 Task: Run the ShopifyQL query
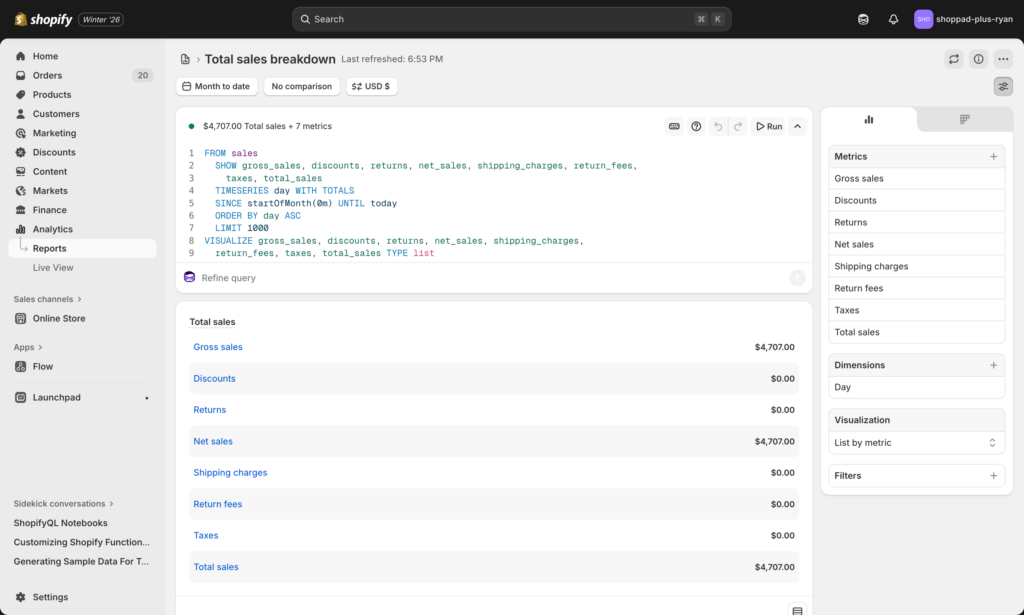click(x=769, y=127)
